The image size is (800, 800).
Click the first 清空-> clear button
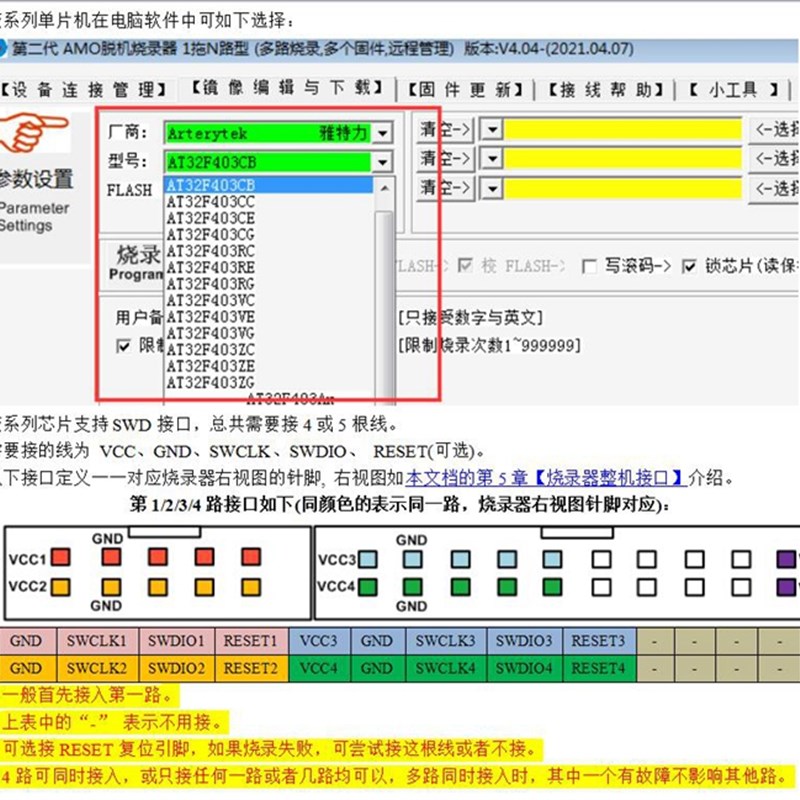445,130
